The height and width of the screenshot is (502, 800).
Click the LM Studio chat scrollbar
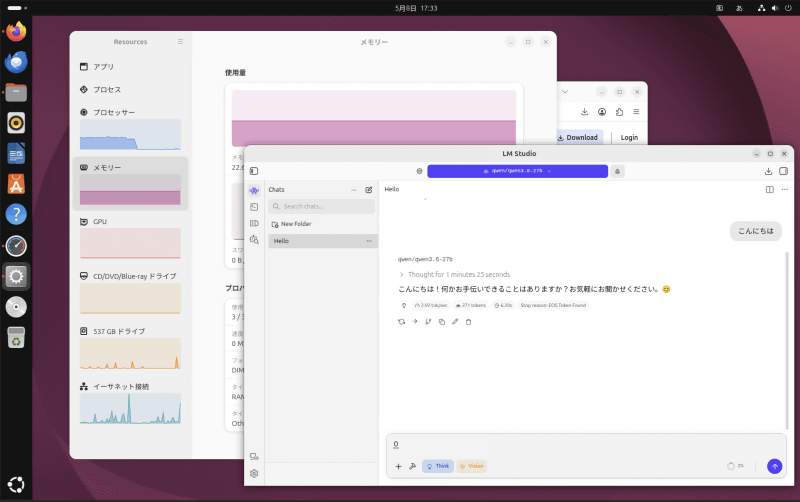click(787, 340)
